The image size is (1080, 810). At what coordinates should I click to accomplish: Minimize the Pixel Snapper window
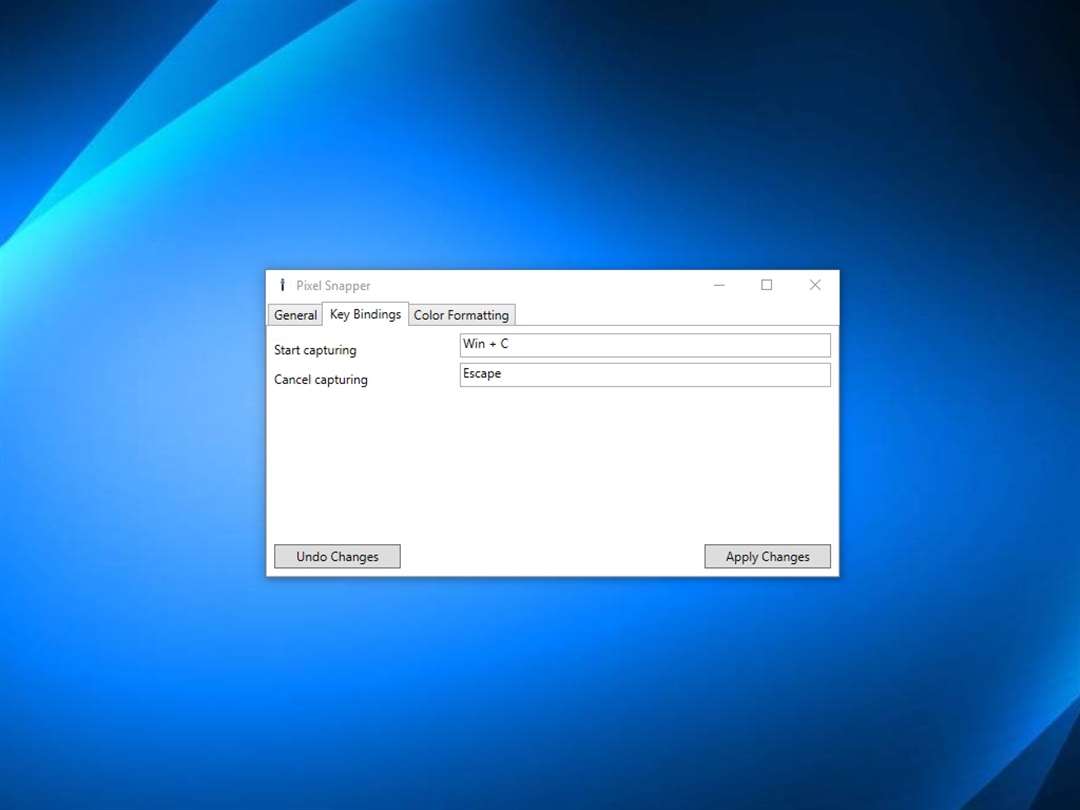pyautogui.click(x=719, y=285)
